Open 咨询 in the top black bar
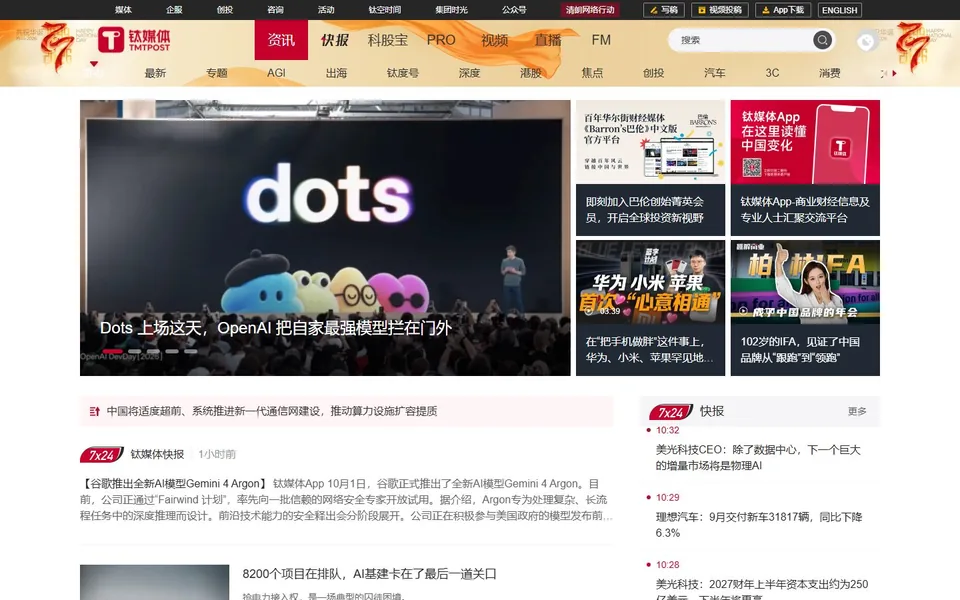This screenshot has height=600, width=960. (x=276, y=10)
